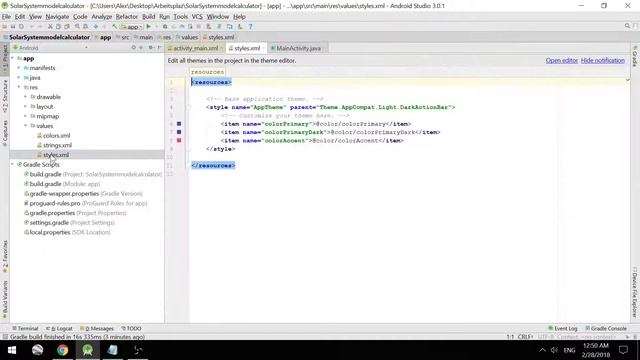
Task: Collapse the res folder arrow
Action: (19, 87)
